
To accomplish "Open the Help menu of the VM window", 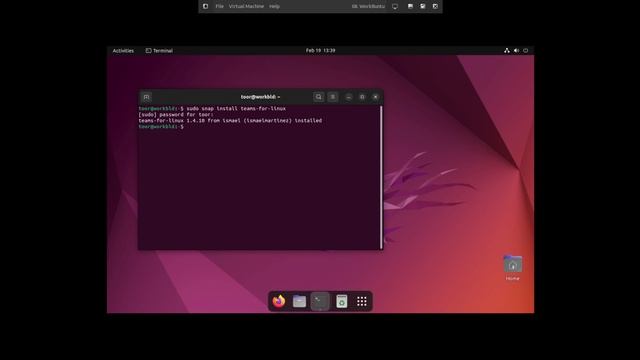I will [x=275, y=7].
